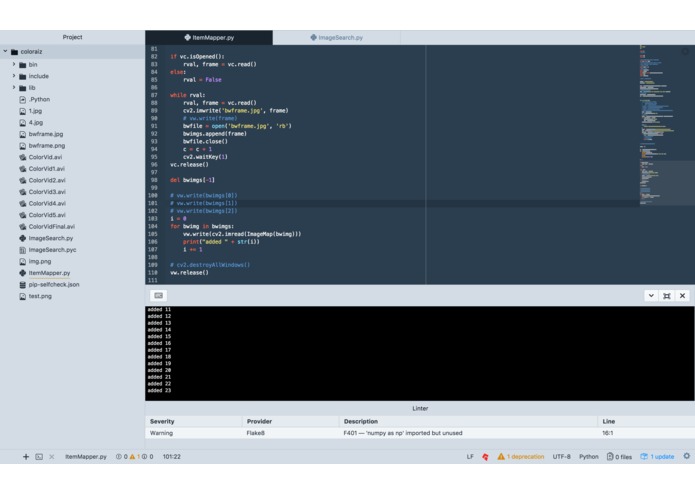Maximize the terminal panel with fullscreen icon
695x494 pixels.
667,296
